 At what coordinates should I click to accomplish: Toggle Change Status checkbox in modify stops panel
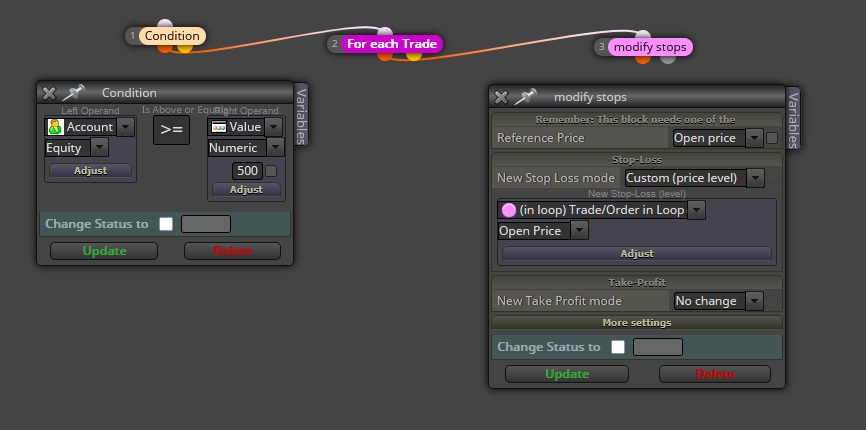[618, 347]
